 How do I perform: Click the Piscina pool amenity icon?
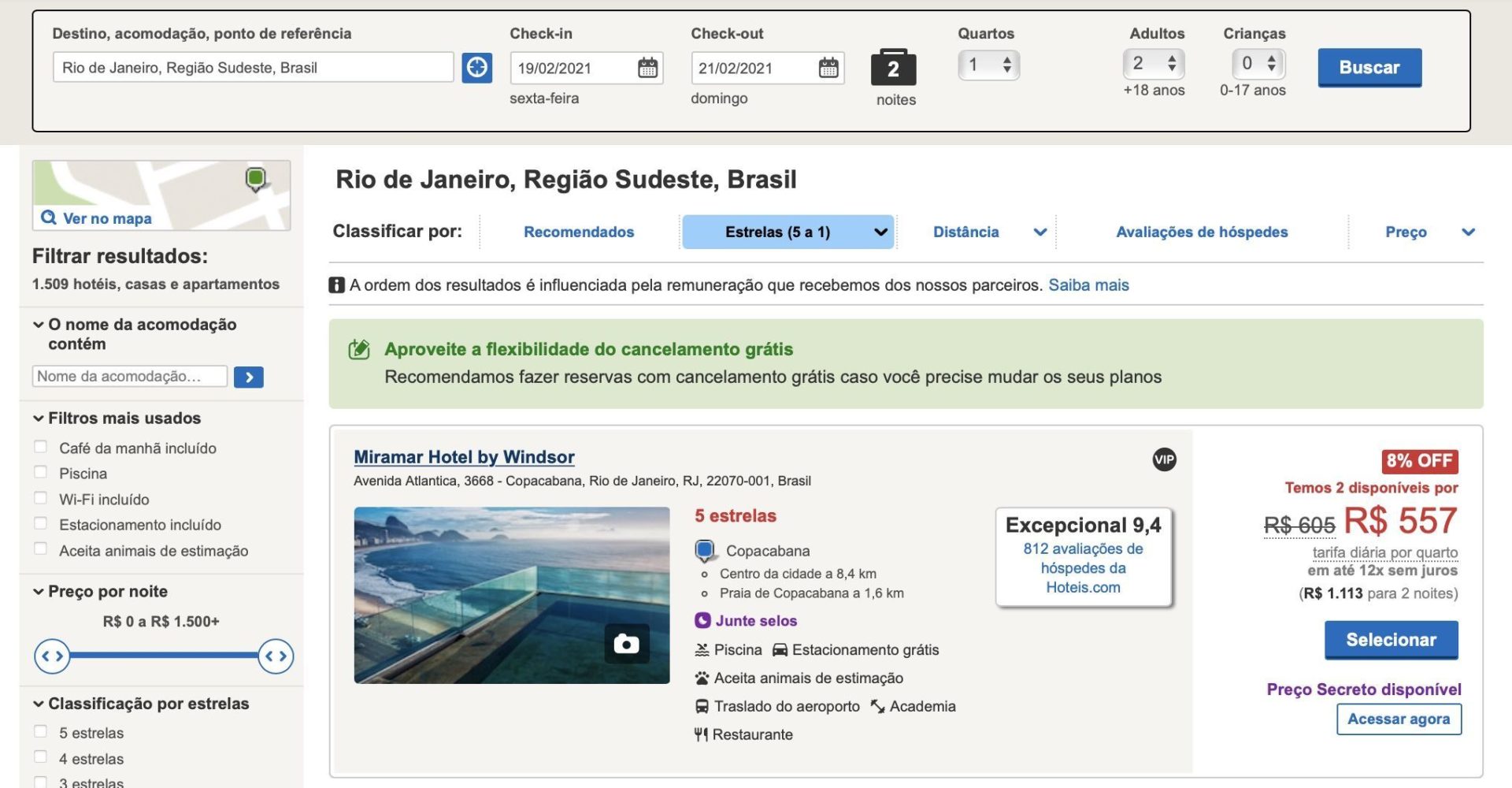pos(702,650)
